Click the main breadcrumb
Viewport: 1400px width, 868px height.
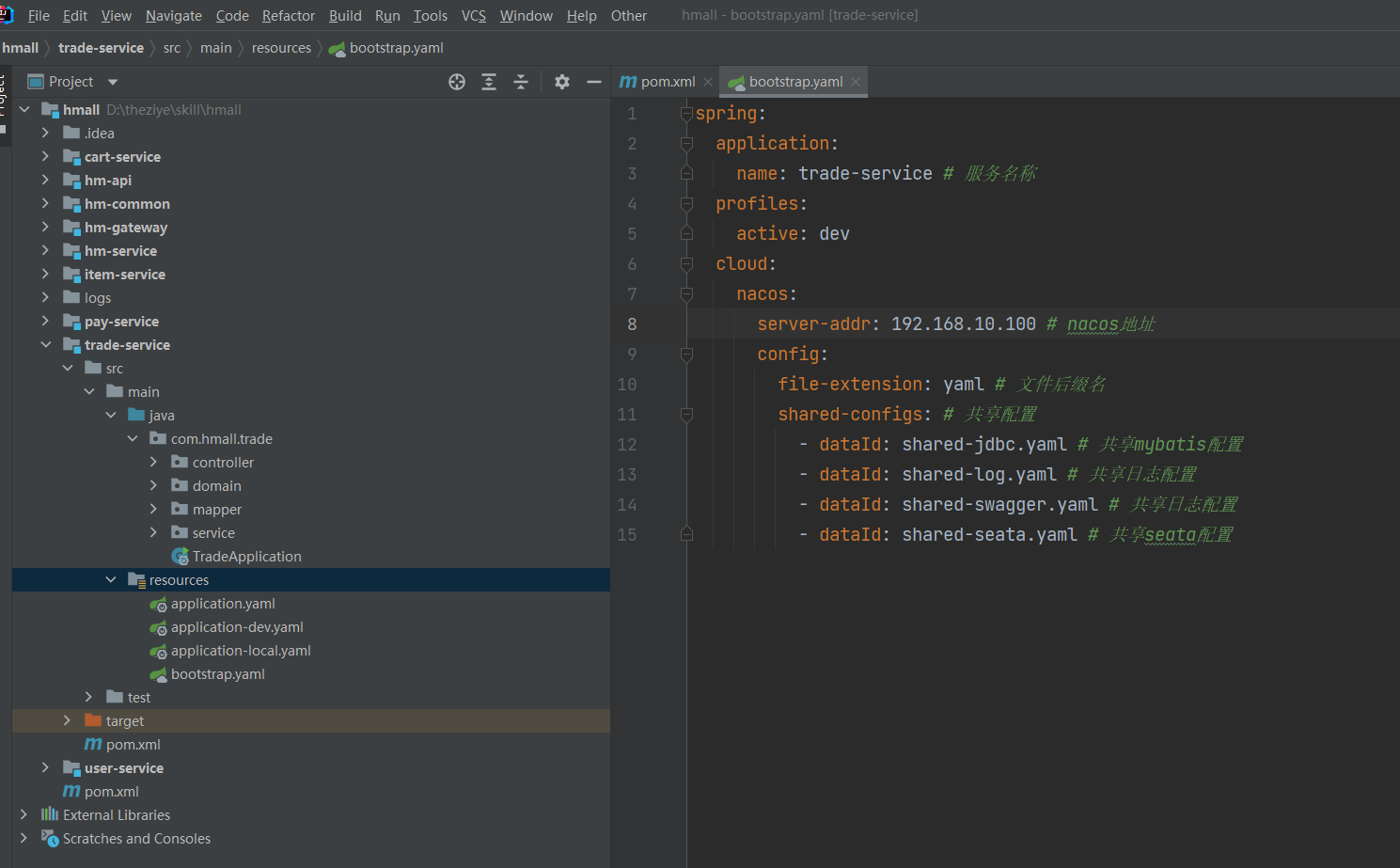(215, 48)
